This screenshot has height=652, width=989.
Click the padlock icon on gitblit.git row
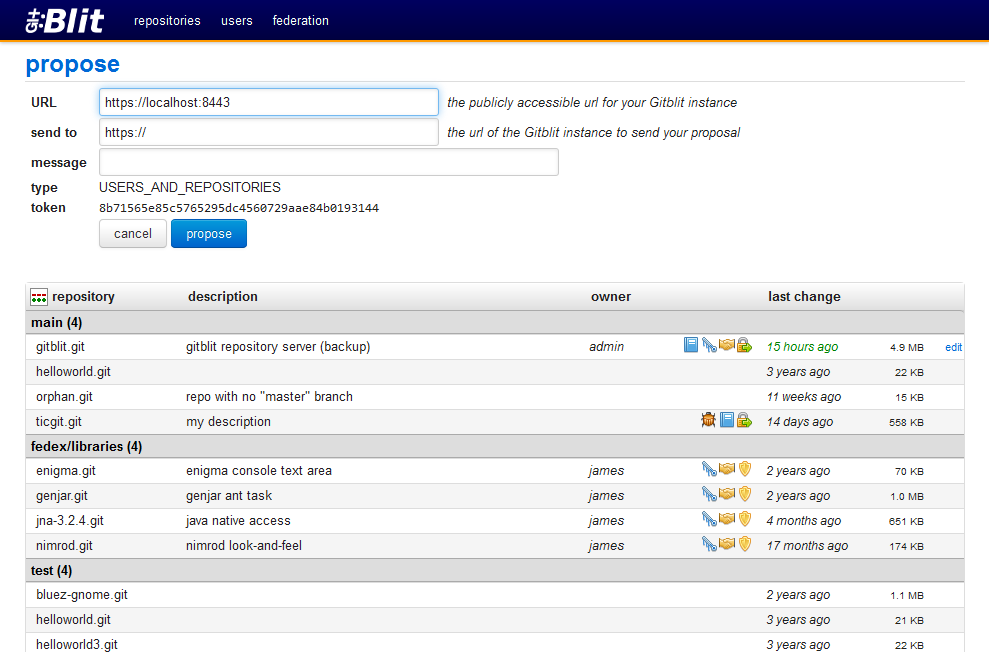(x=744, y=346)
